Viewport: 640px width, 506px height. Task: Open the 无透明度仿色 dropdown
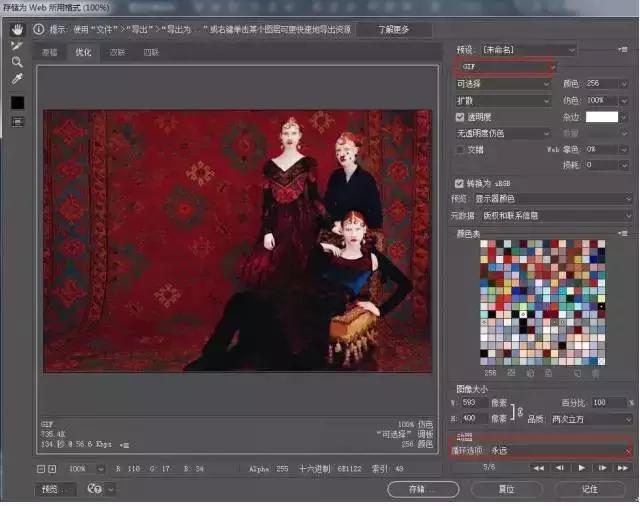[x=503, y=133]
